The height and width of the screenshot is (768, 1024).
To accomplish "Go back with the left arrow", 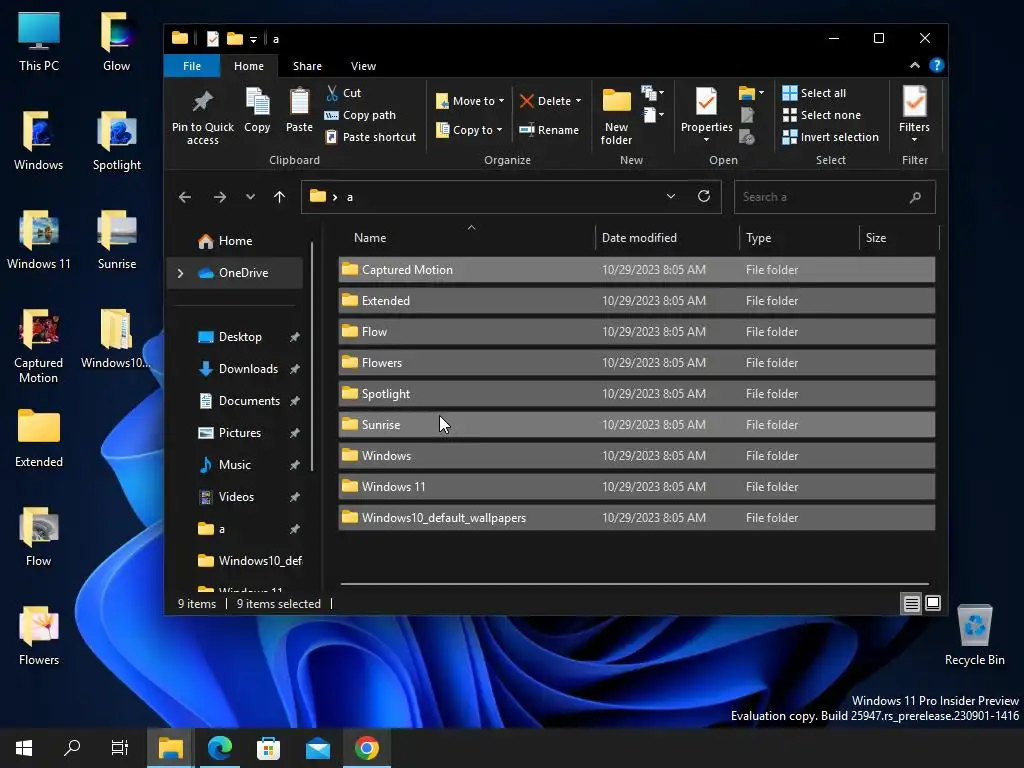I will [185, 197].
